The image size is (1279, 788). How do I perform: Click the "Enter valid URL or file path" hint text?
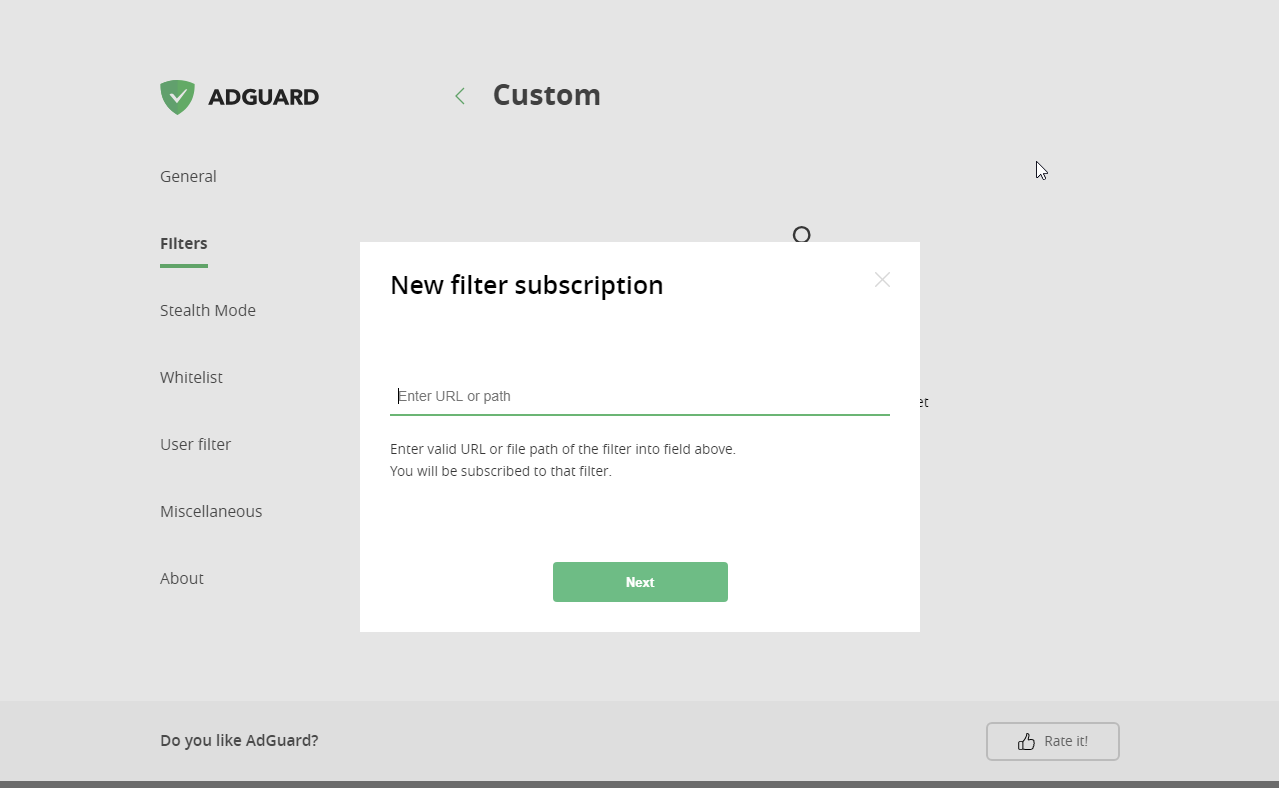(x=562, y=449)
